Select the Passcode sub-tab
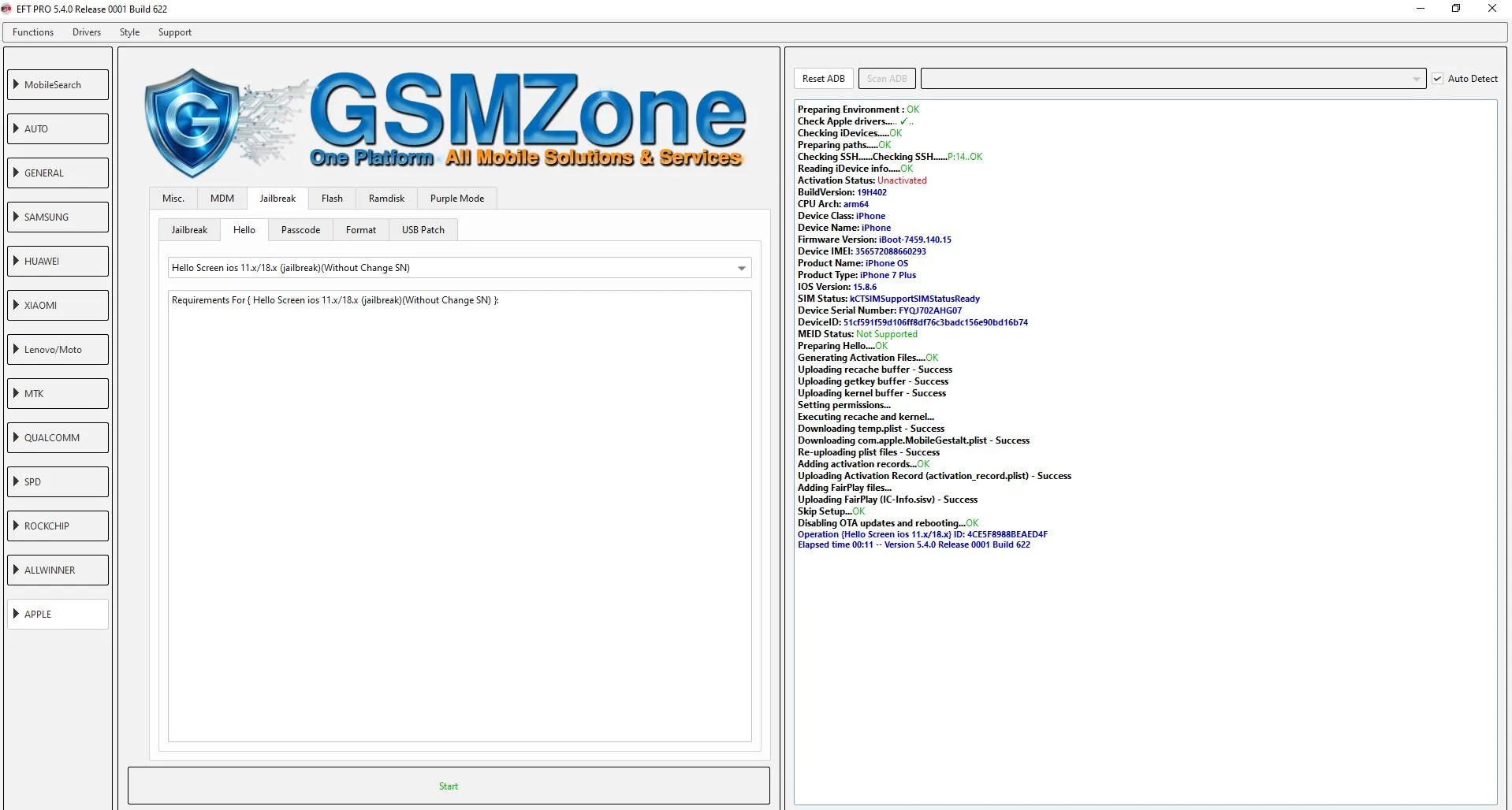 coord(300,230)
